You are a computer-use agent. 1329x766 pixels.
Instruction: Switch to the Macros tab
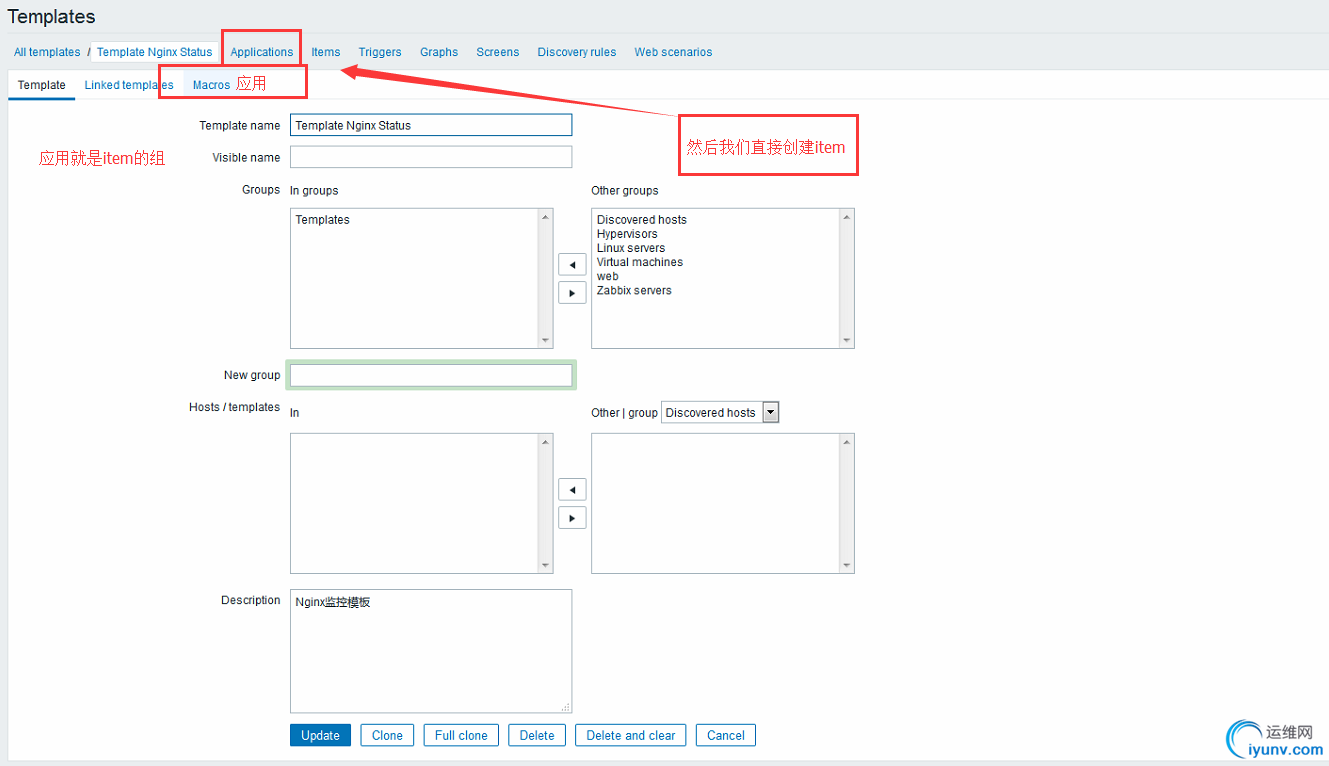[x=211, y=85]
